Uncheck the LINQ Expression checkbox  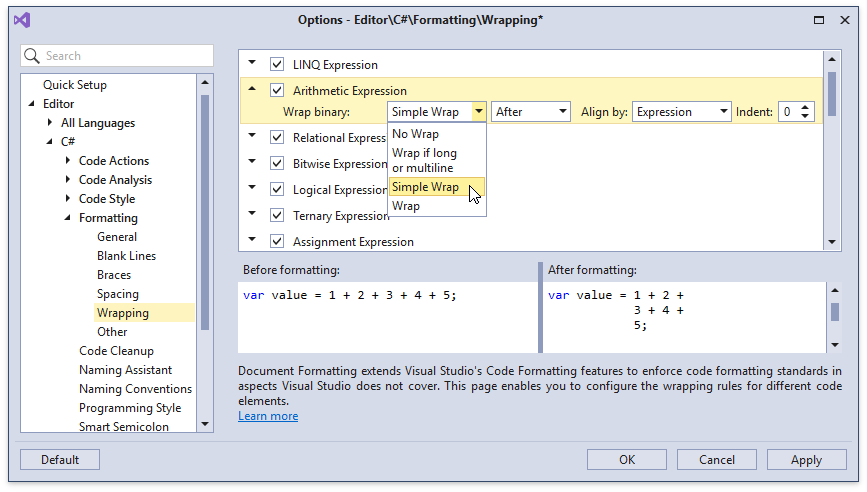pos(277,65)
